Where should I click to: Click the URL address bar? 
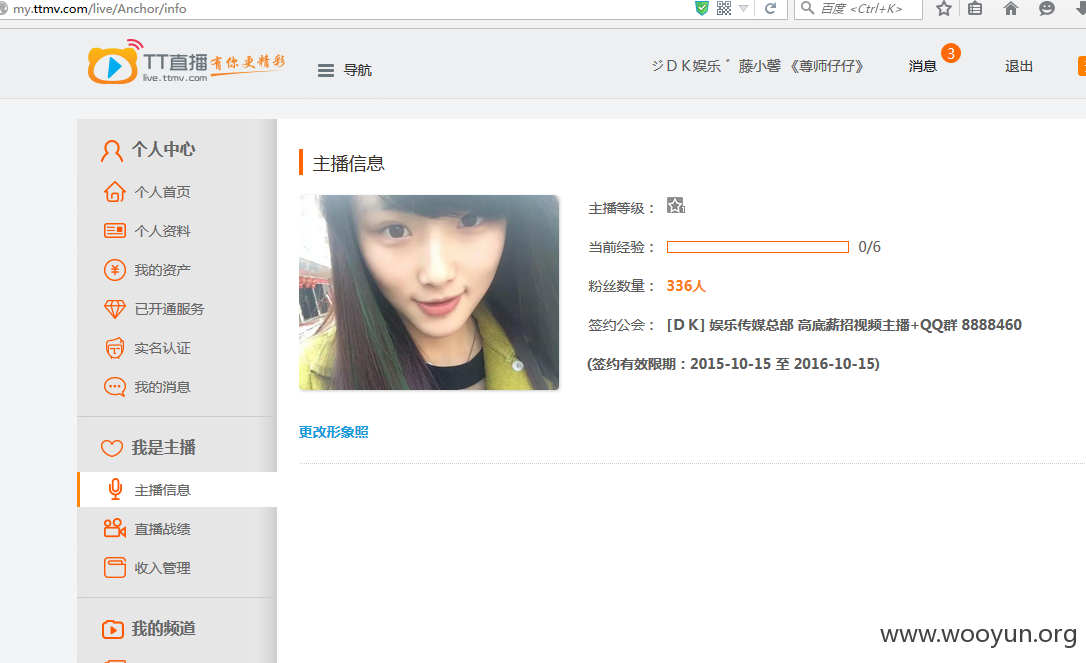click(x=346, y=8)
